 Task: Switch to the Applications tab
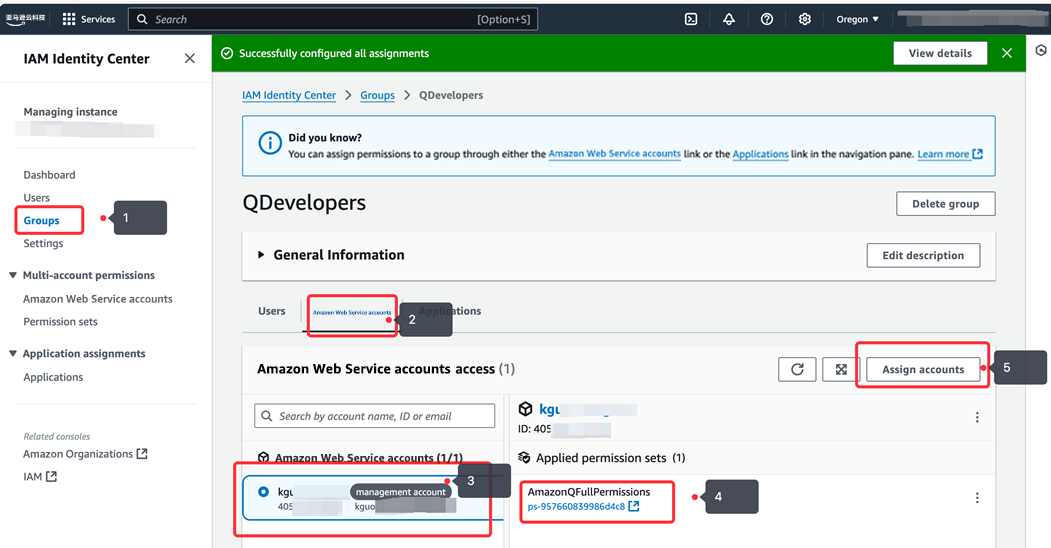pos(450,311)
